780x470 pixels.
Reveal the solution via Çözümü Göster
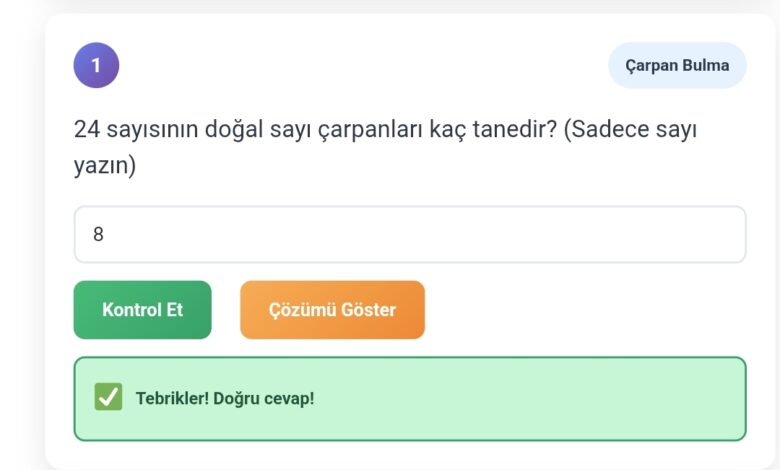point(332,310)
